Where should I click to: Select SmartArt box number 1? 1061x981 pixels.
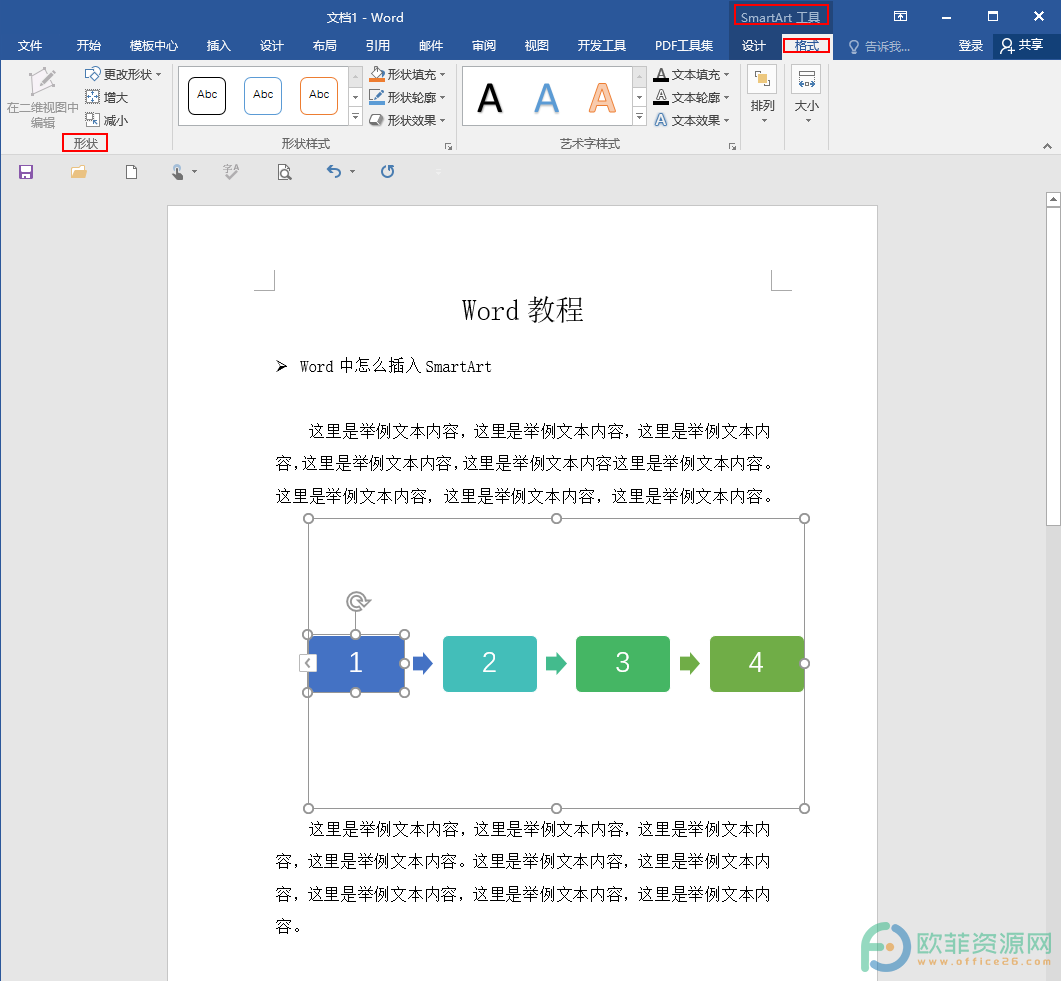tap(356, 663)
